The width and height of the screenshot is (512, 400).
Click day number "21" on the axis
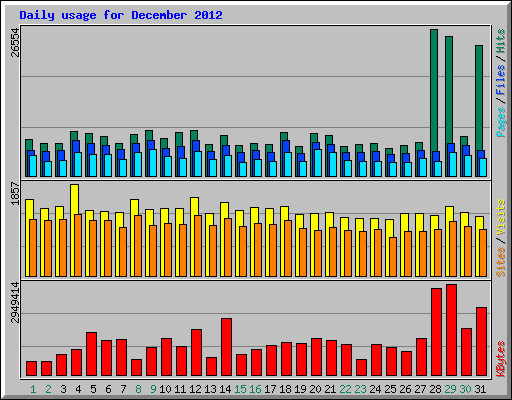click(x=330, y=389)
